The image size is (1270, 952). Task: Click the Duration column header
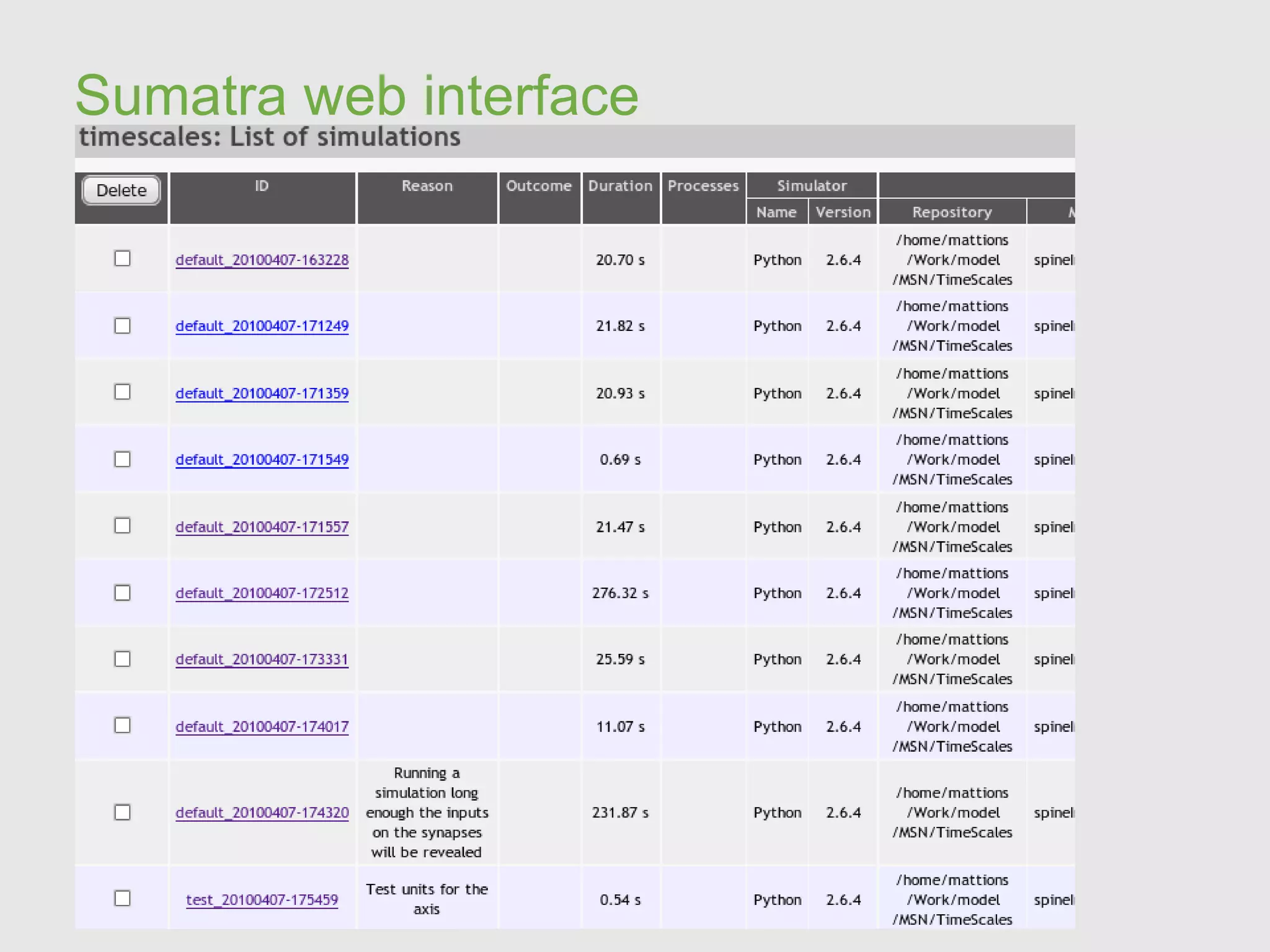click(620, 186)
